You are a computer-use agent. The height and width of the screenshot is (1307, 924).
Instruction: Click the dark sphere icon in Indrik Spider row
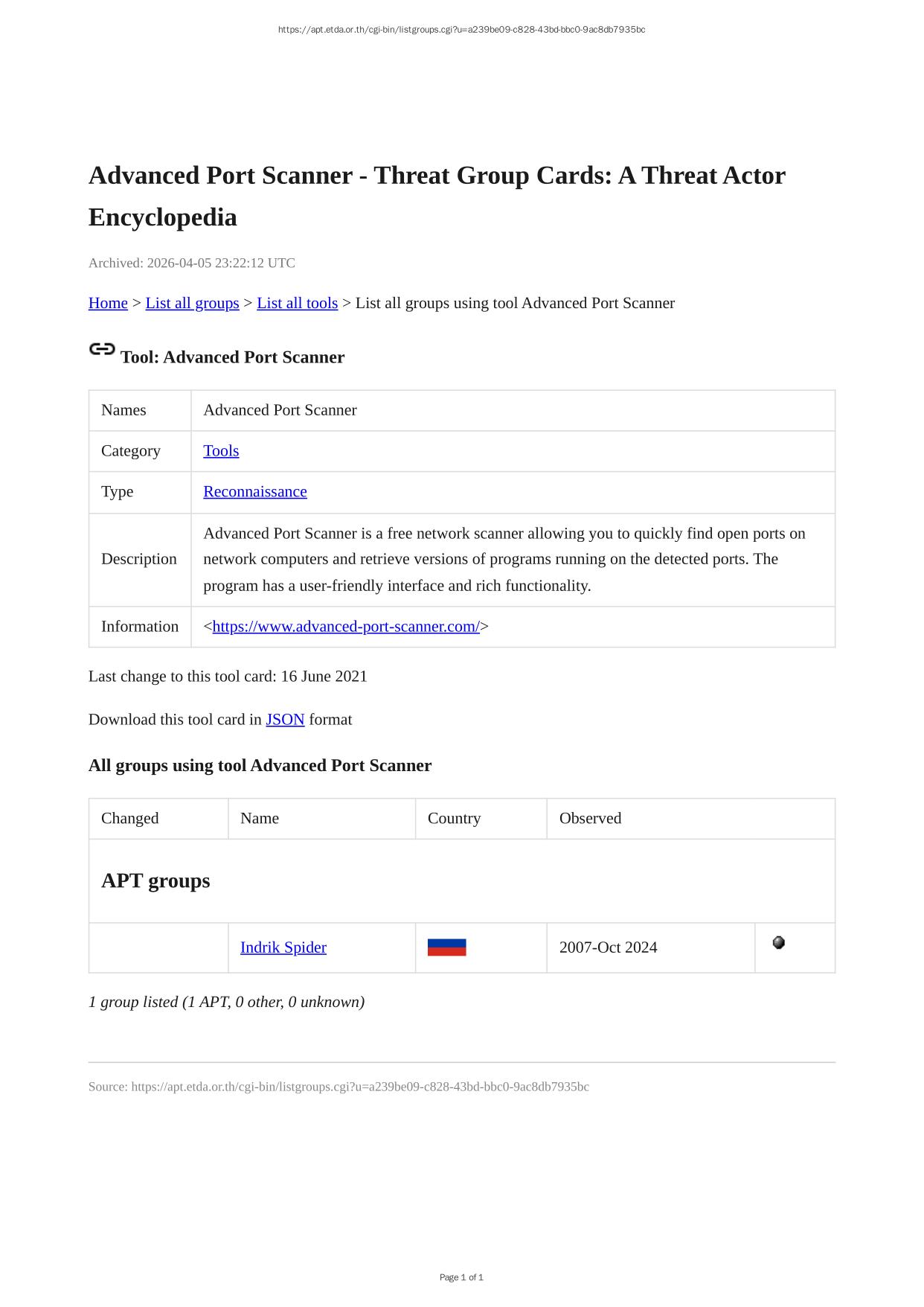778,943
